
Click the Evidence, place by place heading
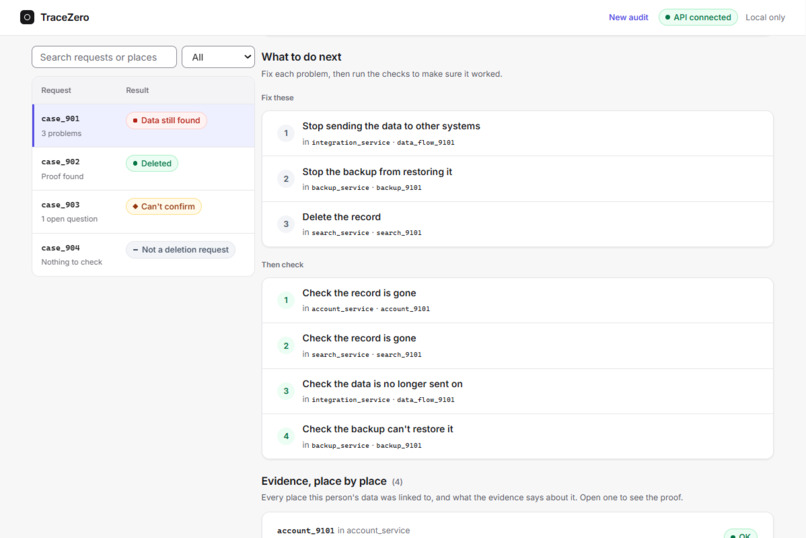coord(324,481)
